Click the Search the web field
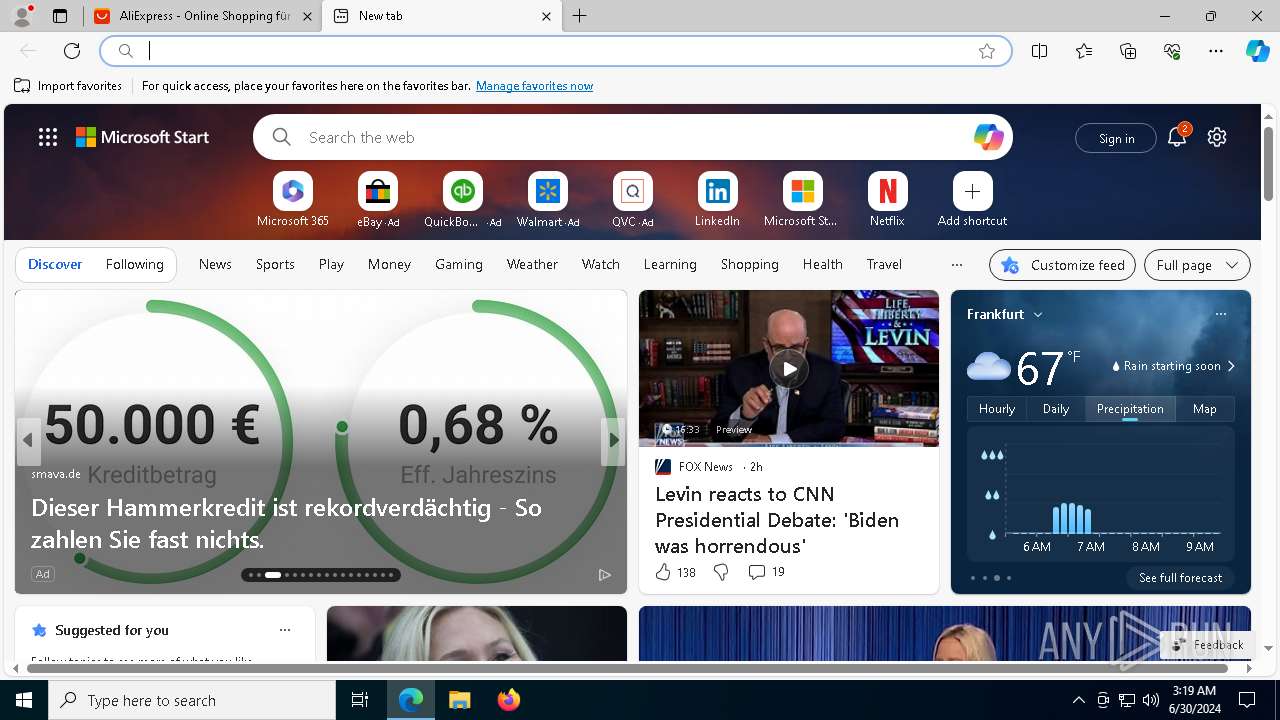The height and width of the screenshot is (720, 1280). (633, 137)
